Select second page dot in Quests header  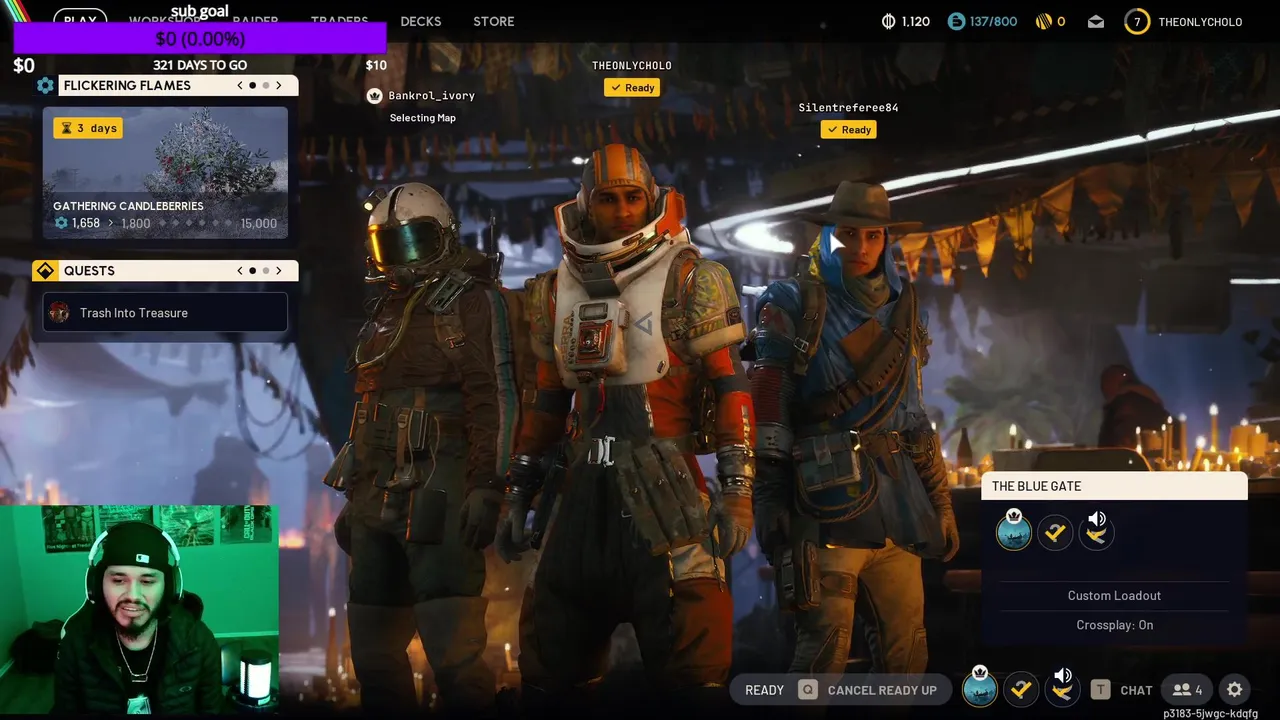(265, 271)
